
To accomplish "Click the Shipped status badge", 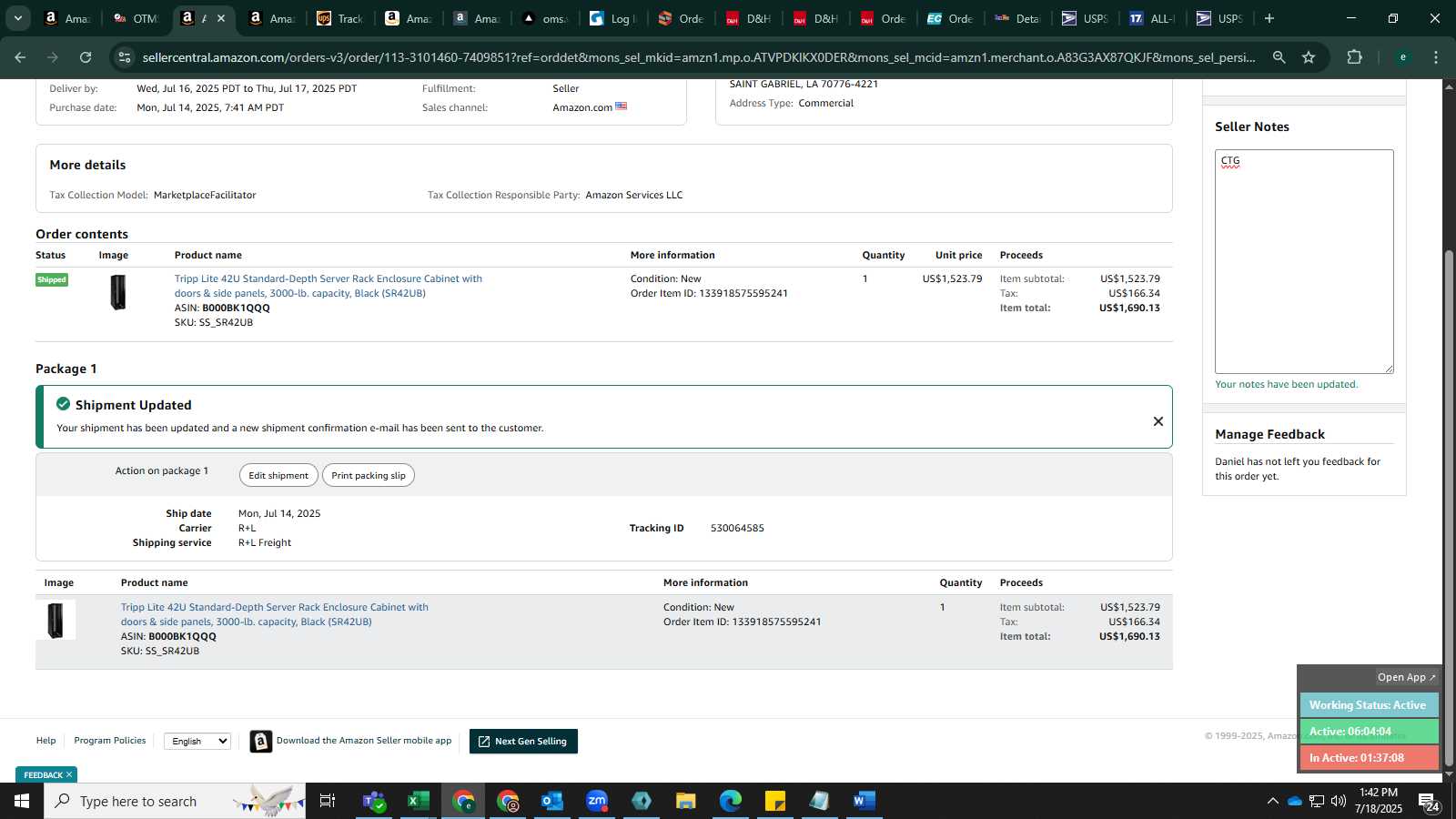I will pos(52,279).
